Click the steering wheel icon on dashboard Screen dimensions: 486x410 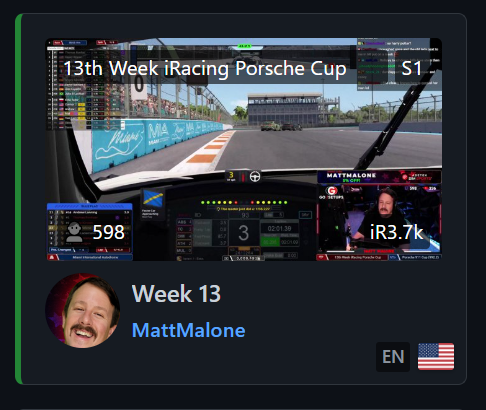click(x=255, y=176)
